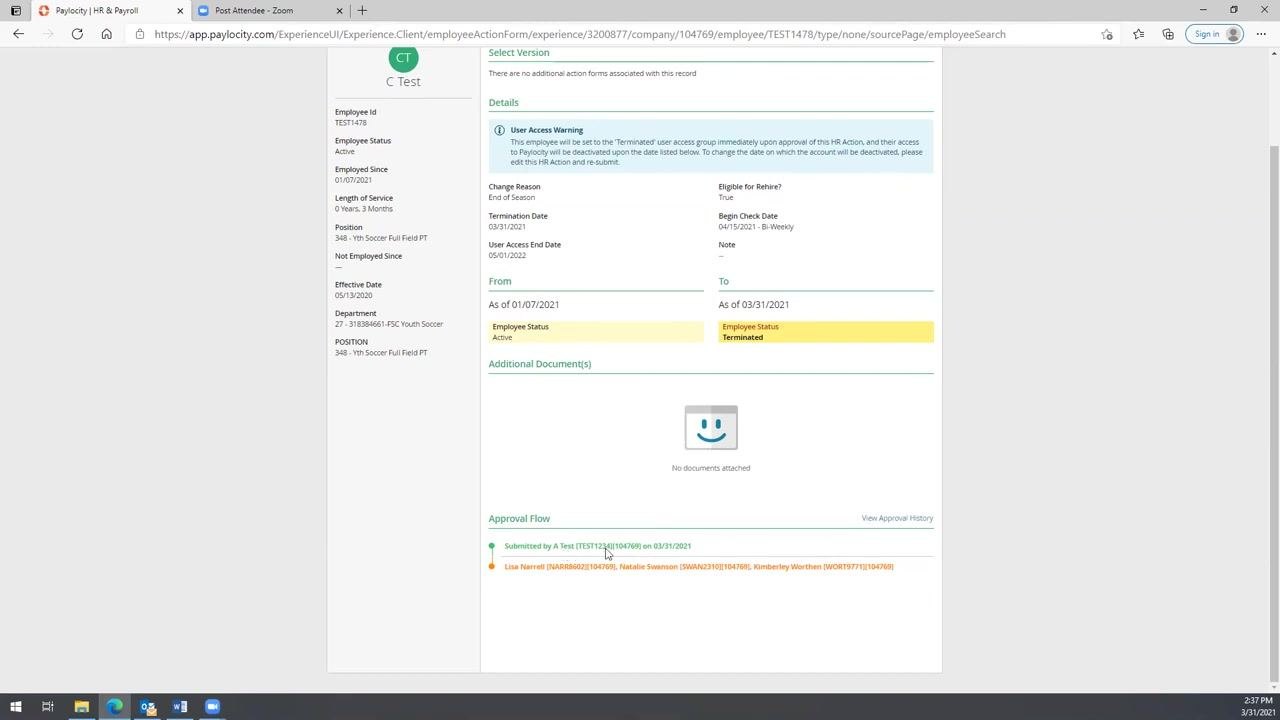The width and height of the screenshot is (1280, 720).
Task: Close the Paylocity browser tab
Action: (x=180, y=10)
